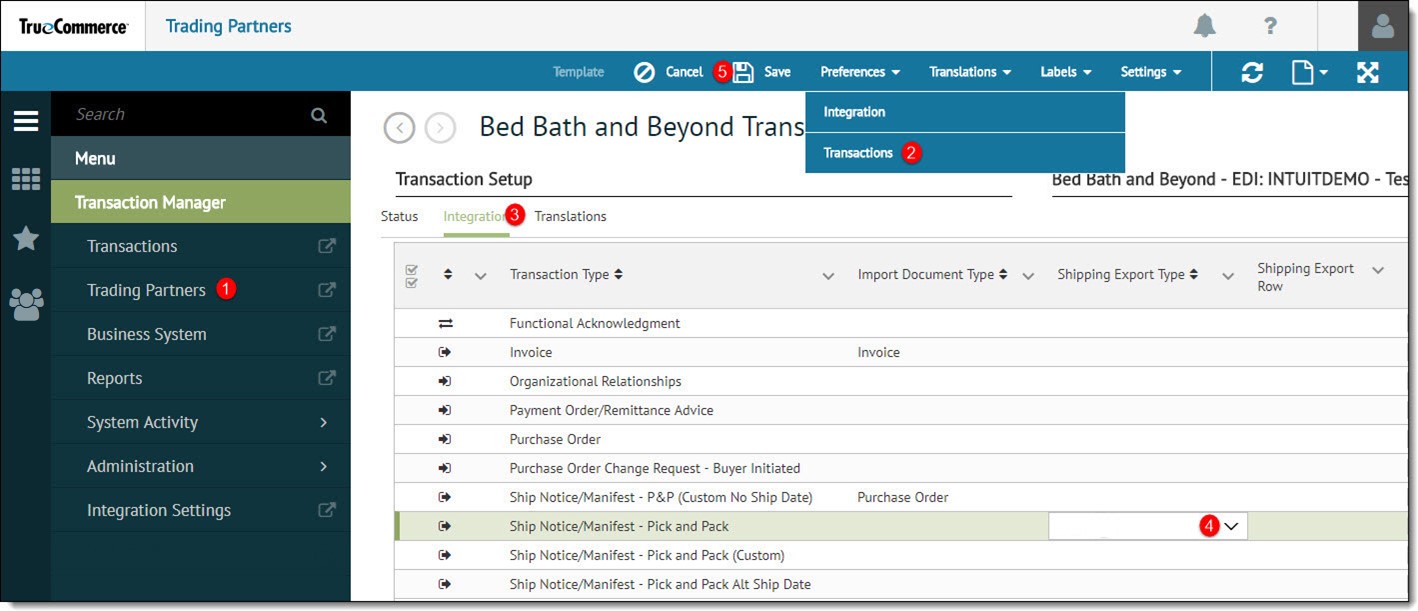The width and height of the screenshot is (1418, 611).
Task: Open Import Document Type column filter chevron
Action: 1027,276
